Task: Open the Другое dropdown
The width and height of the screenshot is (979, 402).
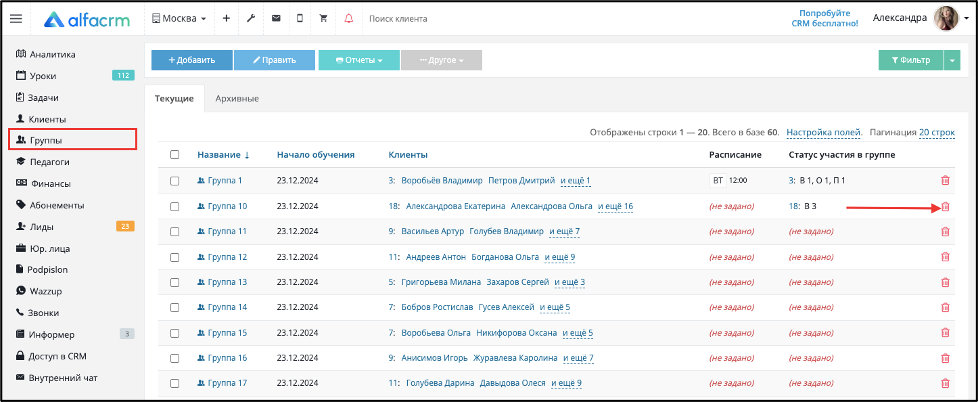Action: tap(441, 60)
